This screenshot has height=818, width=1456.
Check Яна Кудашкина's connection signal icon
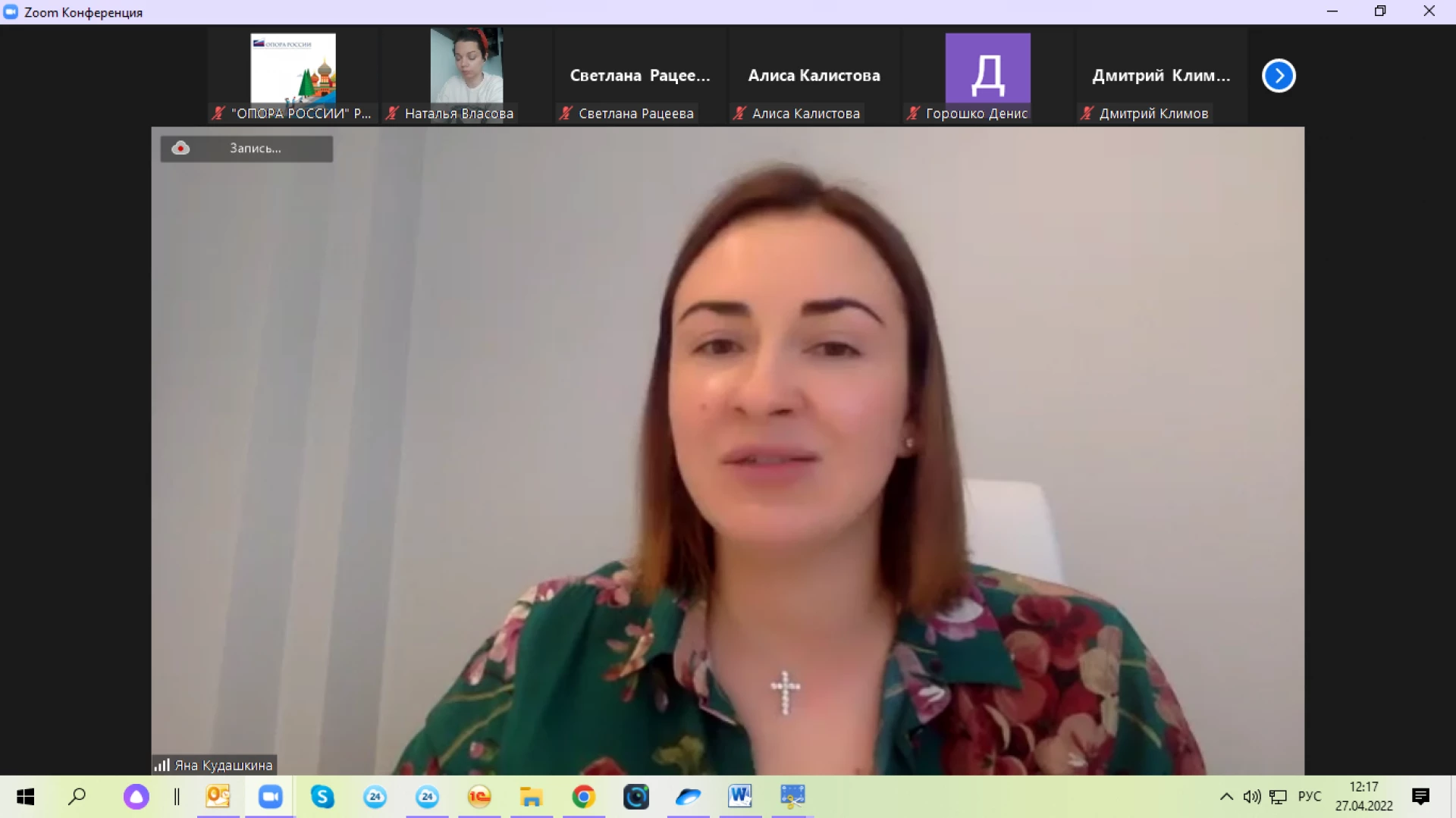pyautogui.click(x=162, y=764)
